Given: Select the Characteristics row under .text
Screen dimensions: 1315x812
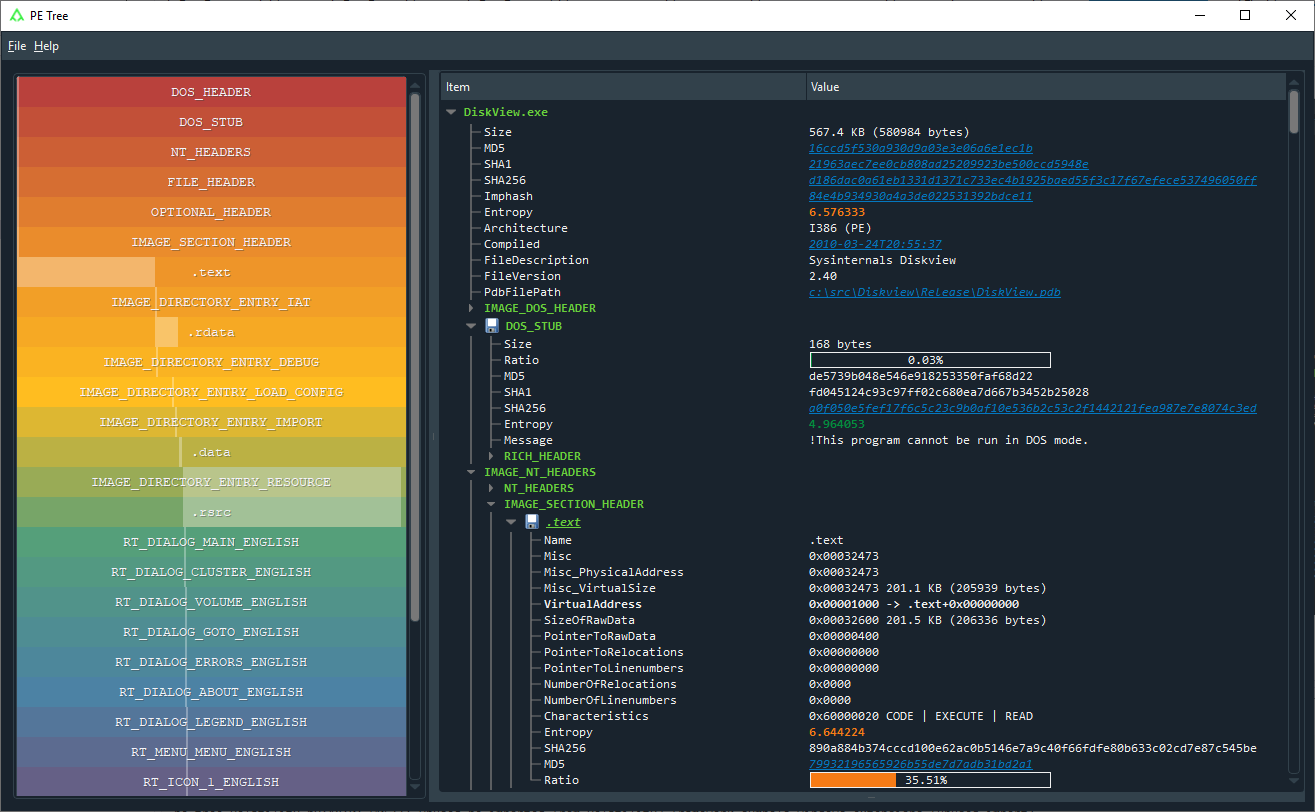Looking at the screenshot, I should [x=596, y=715].
